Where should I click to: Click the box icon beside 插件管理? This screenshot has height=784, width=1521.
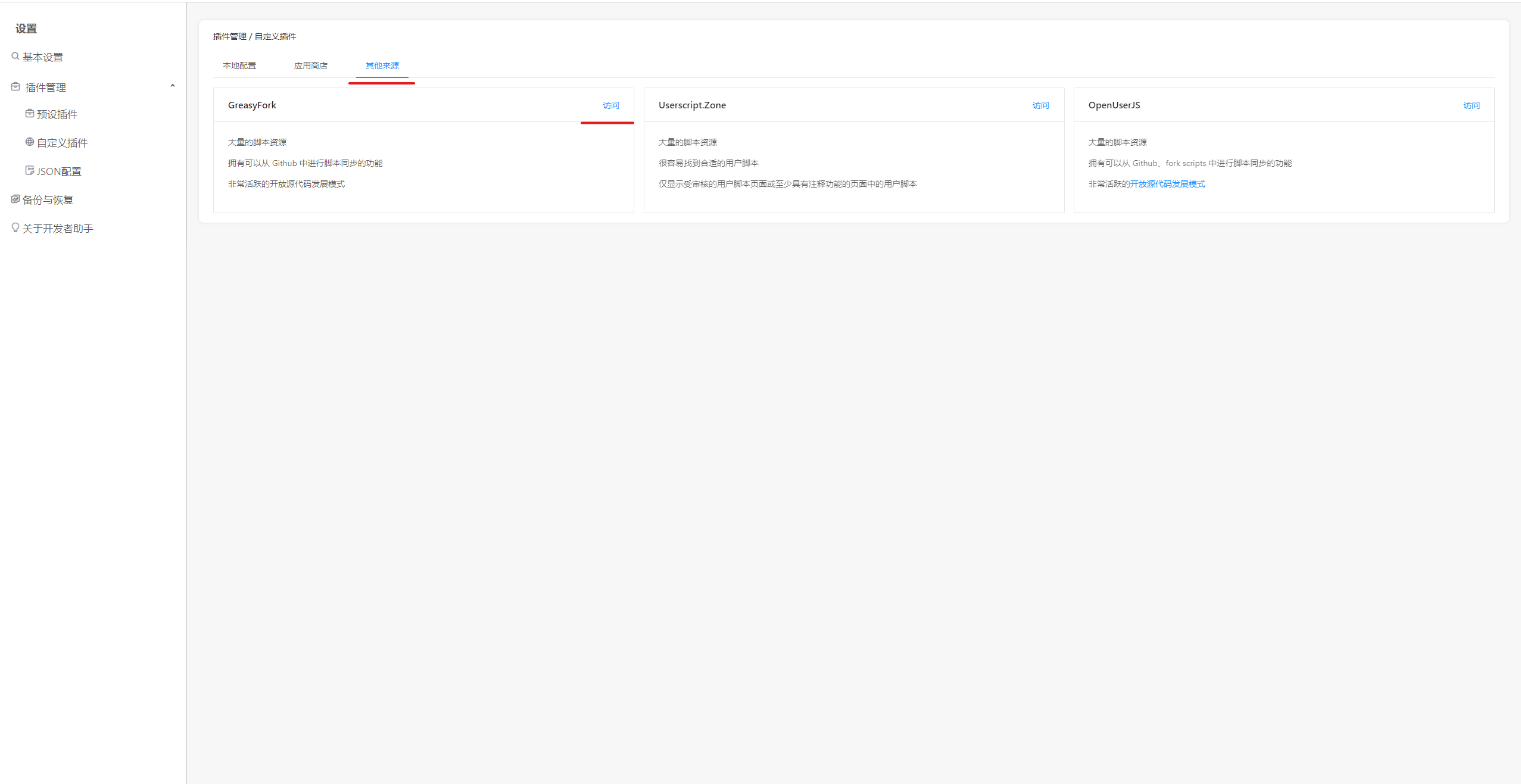15,87
